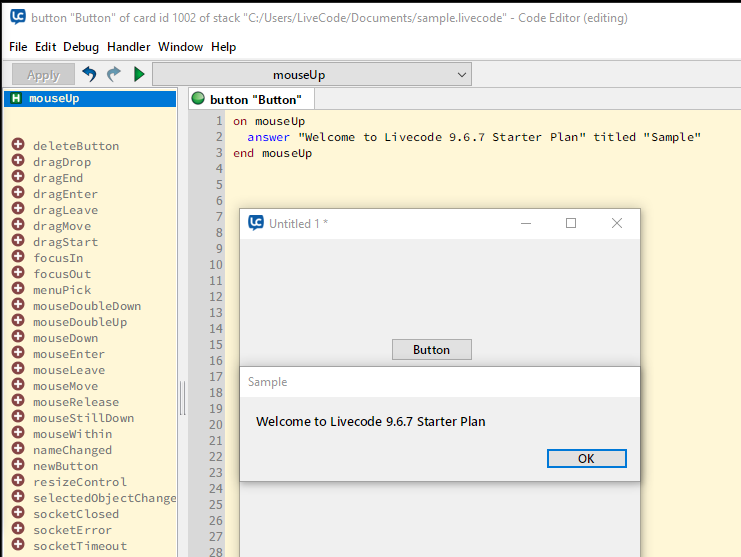Screen dimensions: 741x557
Task: Open the File menu
Action: tap(18, 47)
